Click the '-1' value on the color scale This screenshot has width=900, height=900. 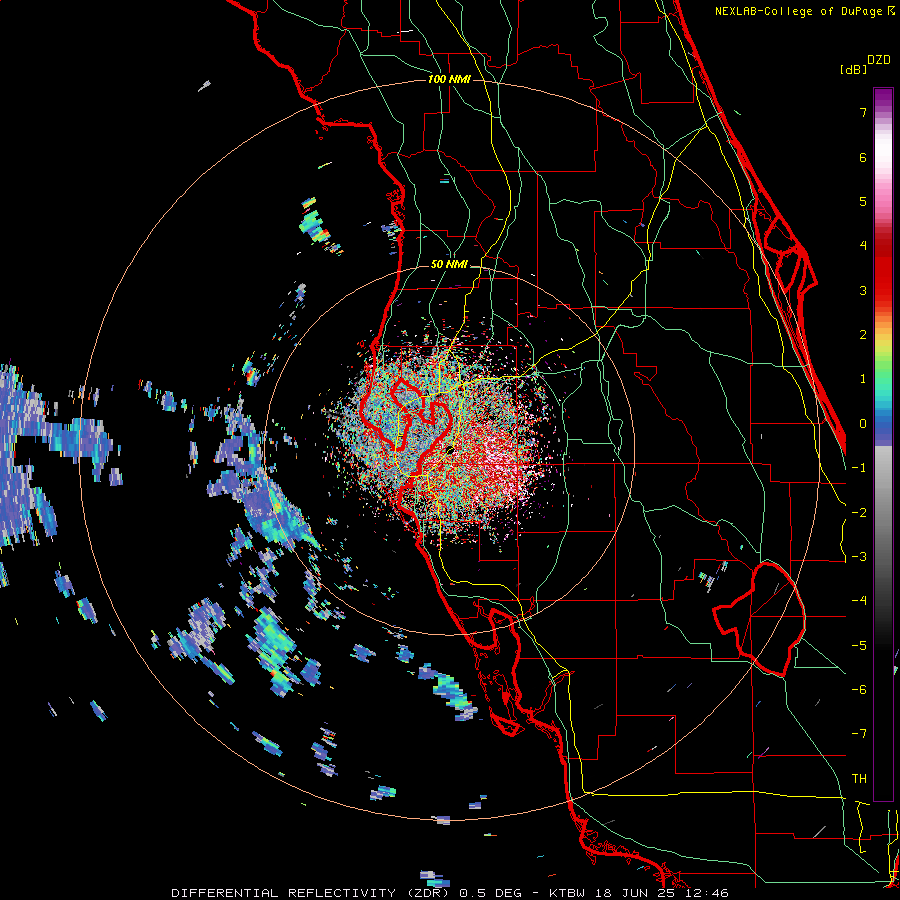(859, 468)
